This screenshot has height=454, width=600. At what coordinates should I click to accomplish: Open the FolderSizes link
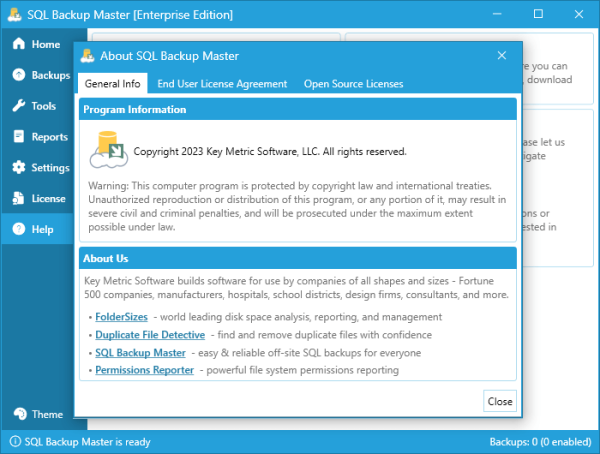pos(121,317)
